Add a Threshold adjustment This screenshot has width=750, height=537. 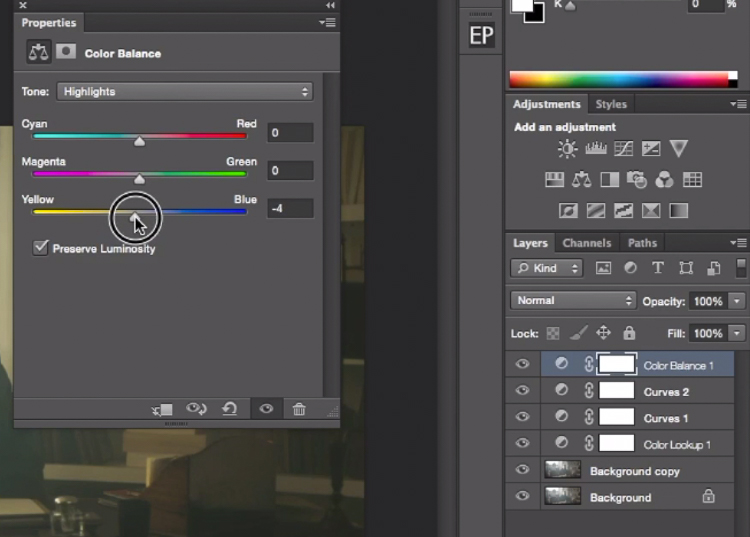[x=623, y=210]
